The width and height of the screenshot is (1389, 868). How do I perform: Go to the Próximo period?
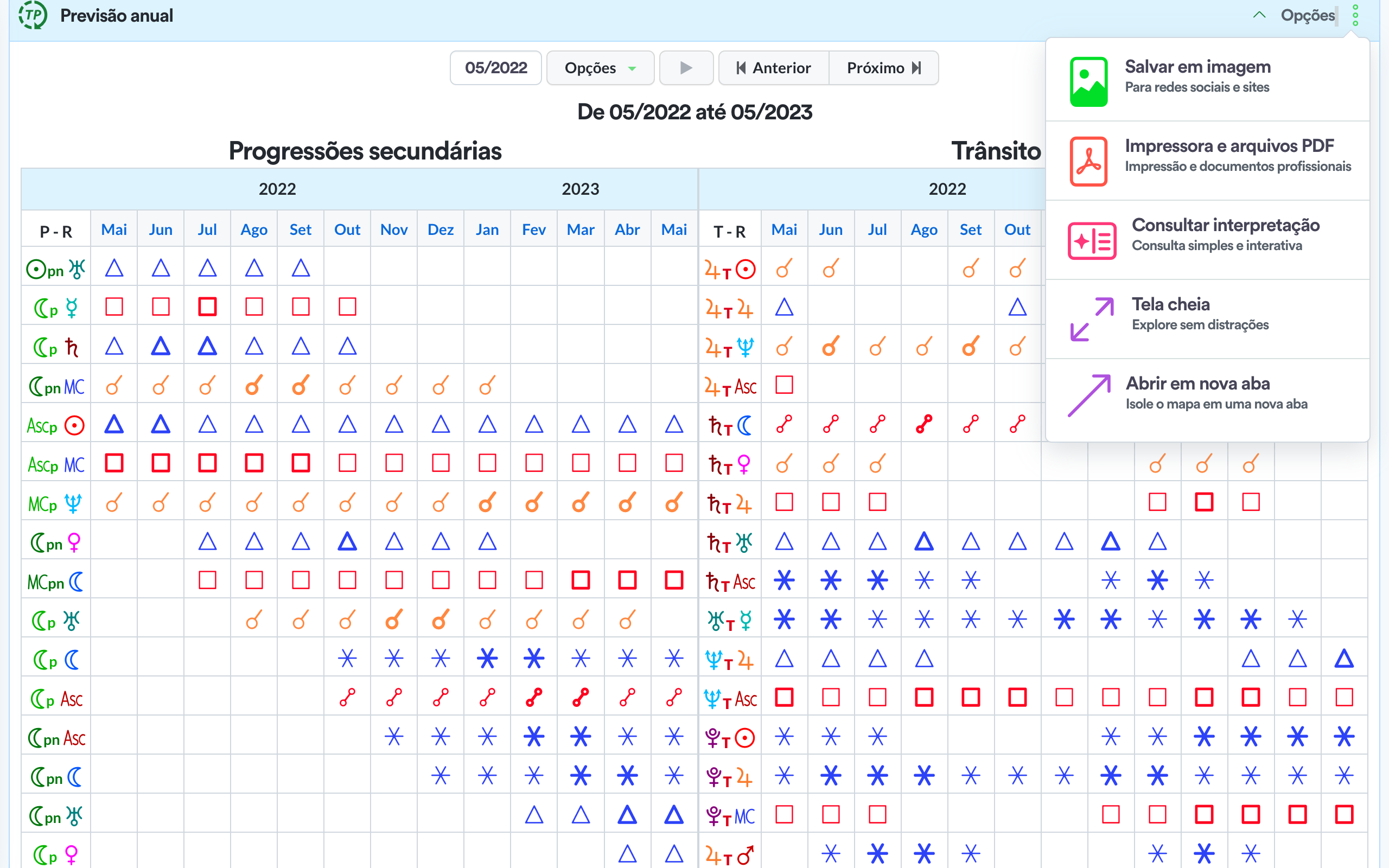click(883, 68)
